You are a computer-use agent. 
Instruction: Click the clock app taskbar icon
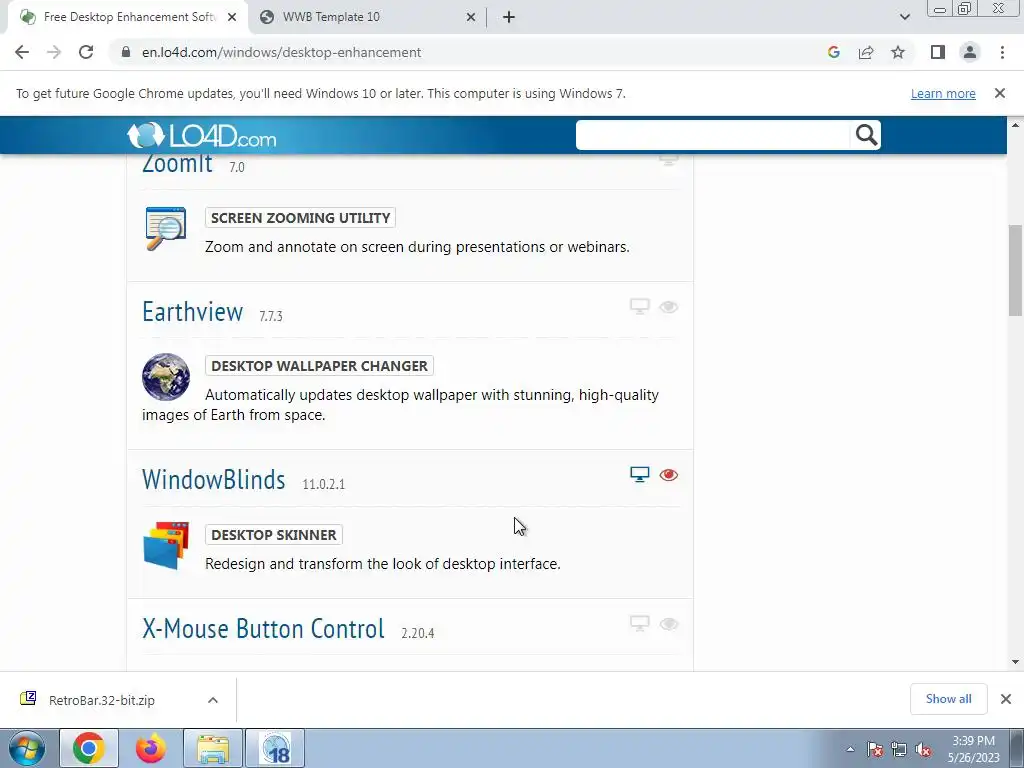[275, 748]
